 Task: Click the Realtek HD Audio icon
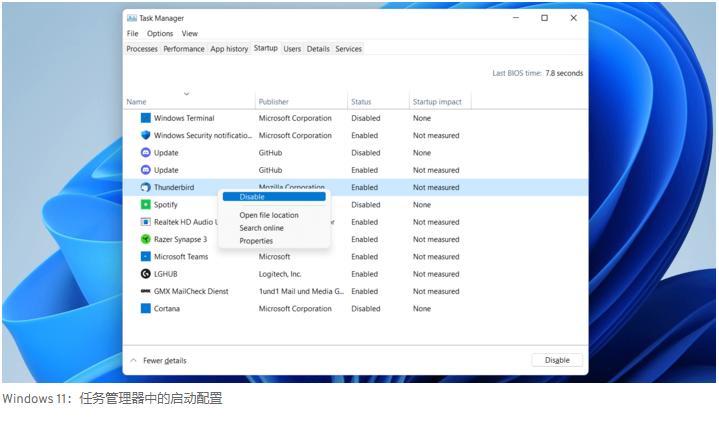145,222
